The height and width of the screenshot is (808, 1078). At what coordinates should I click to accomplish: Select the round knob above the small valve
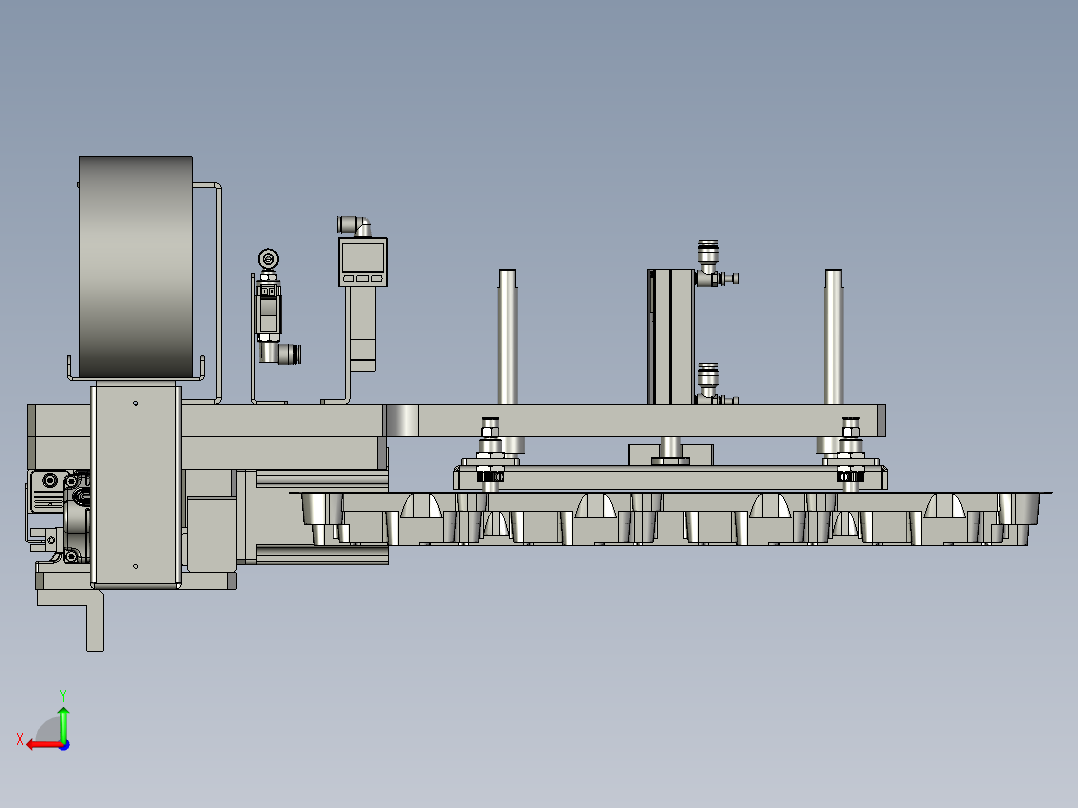pyautogui.click(x=268, y=259)
